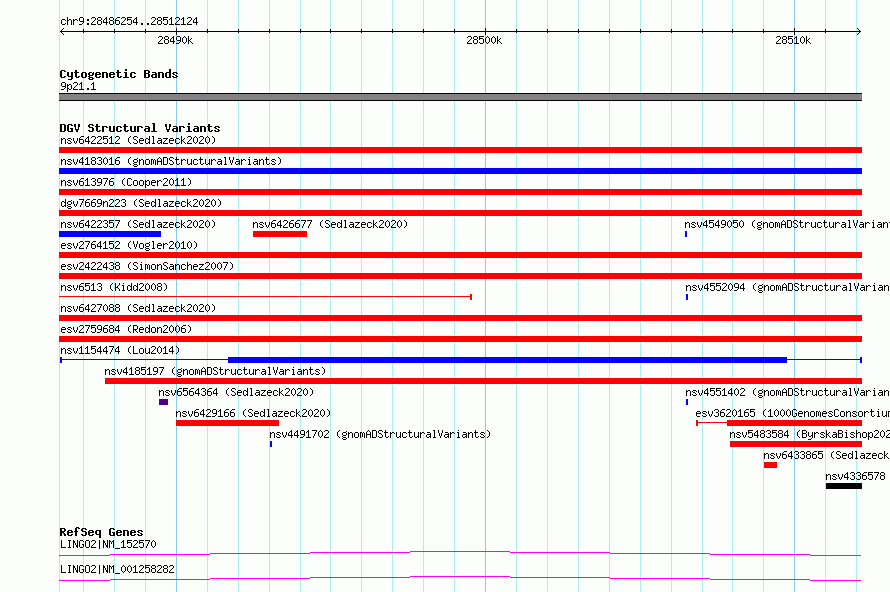Screen dimensions: 890x592
Task: Click the small blue nsv4491702 marker
Action: 271,444
